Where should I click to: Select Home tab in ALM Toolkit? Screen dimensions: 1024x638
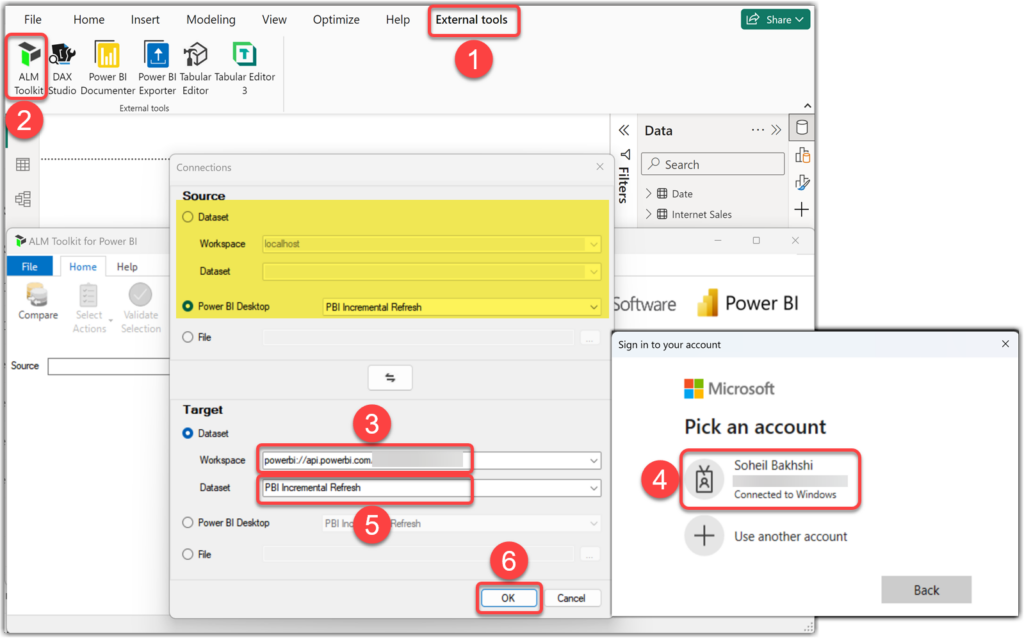(x=83, y=266)
